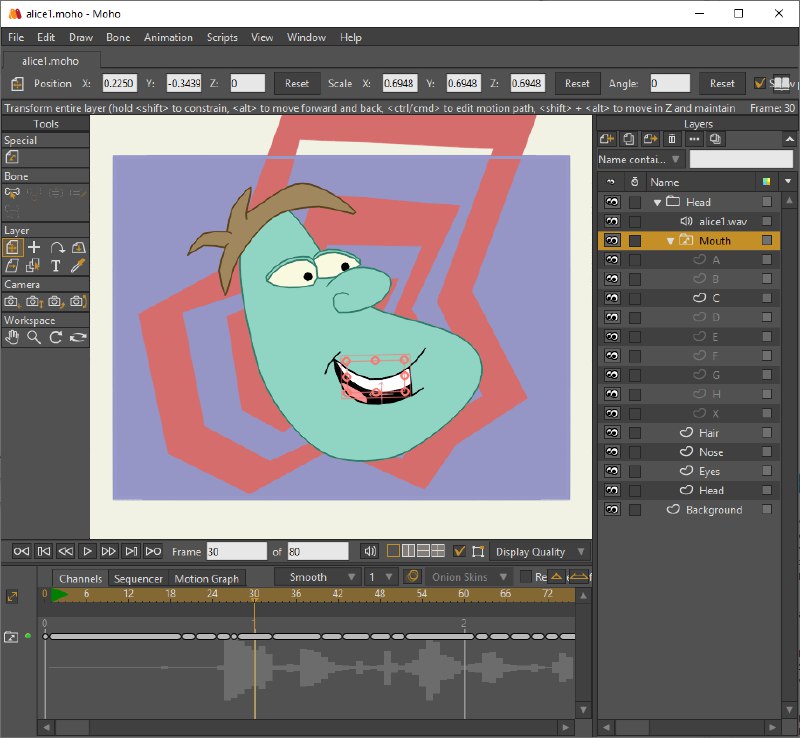The image size is (800, 738).
Task: Open the Animation menu
Action: (x=168, y=37)
